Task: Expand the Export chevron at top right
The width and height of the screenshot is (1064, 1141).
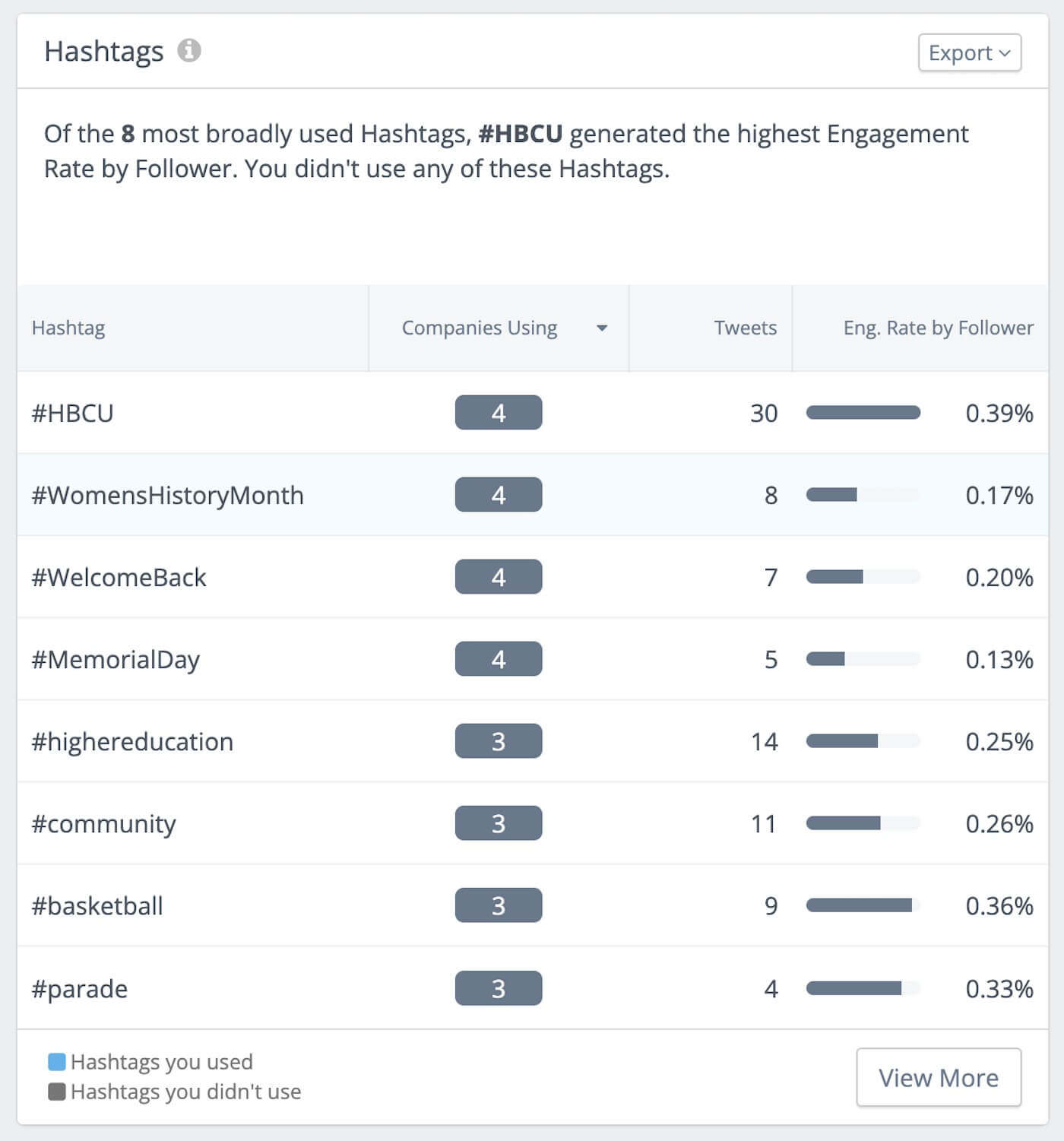Action: point(1005,53)
